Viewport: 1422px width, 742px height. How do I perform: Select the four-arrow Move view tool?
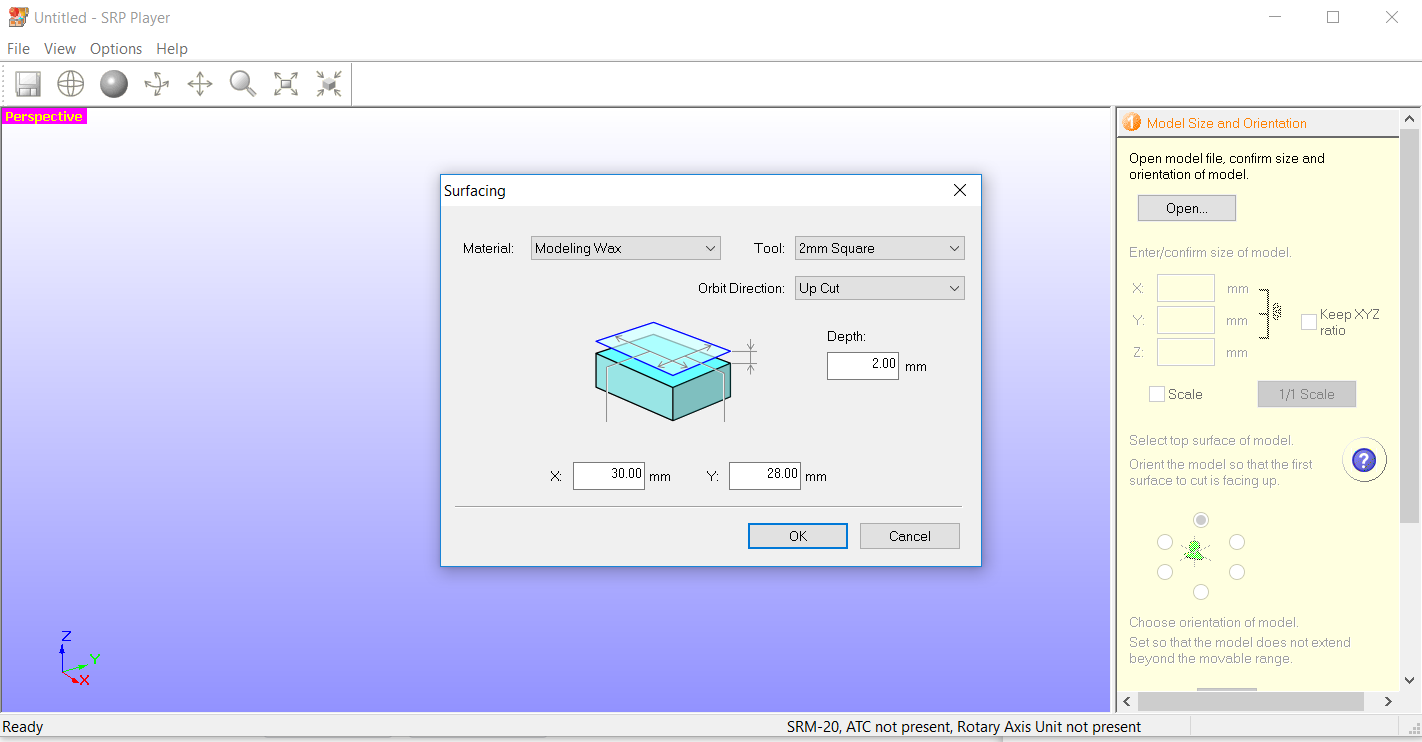[200, 84]
